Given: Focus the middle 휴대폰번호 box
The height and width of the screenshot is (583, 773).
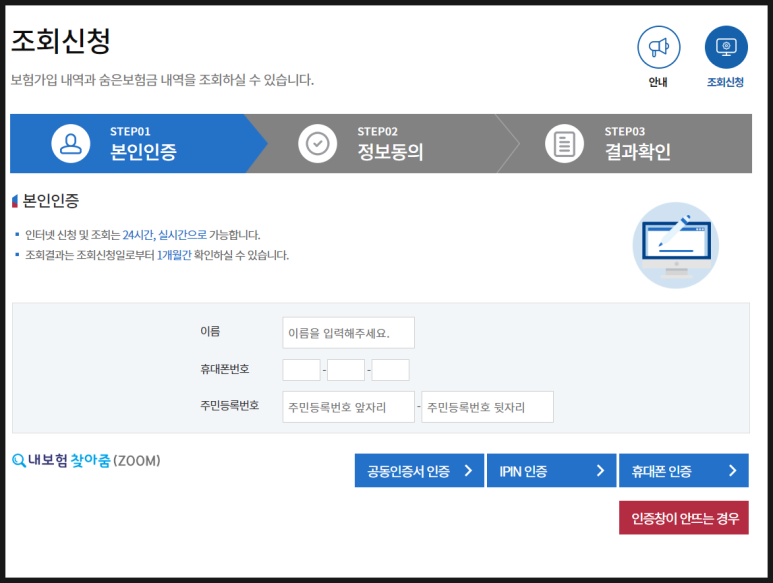Looking at the screenshot, I should [346, 370].
